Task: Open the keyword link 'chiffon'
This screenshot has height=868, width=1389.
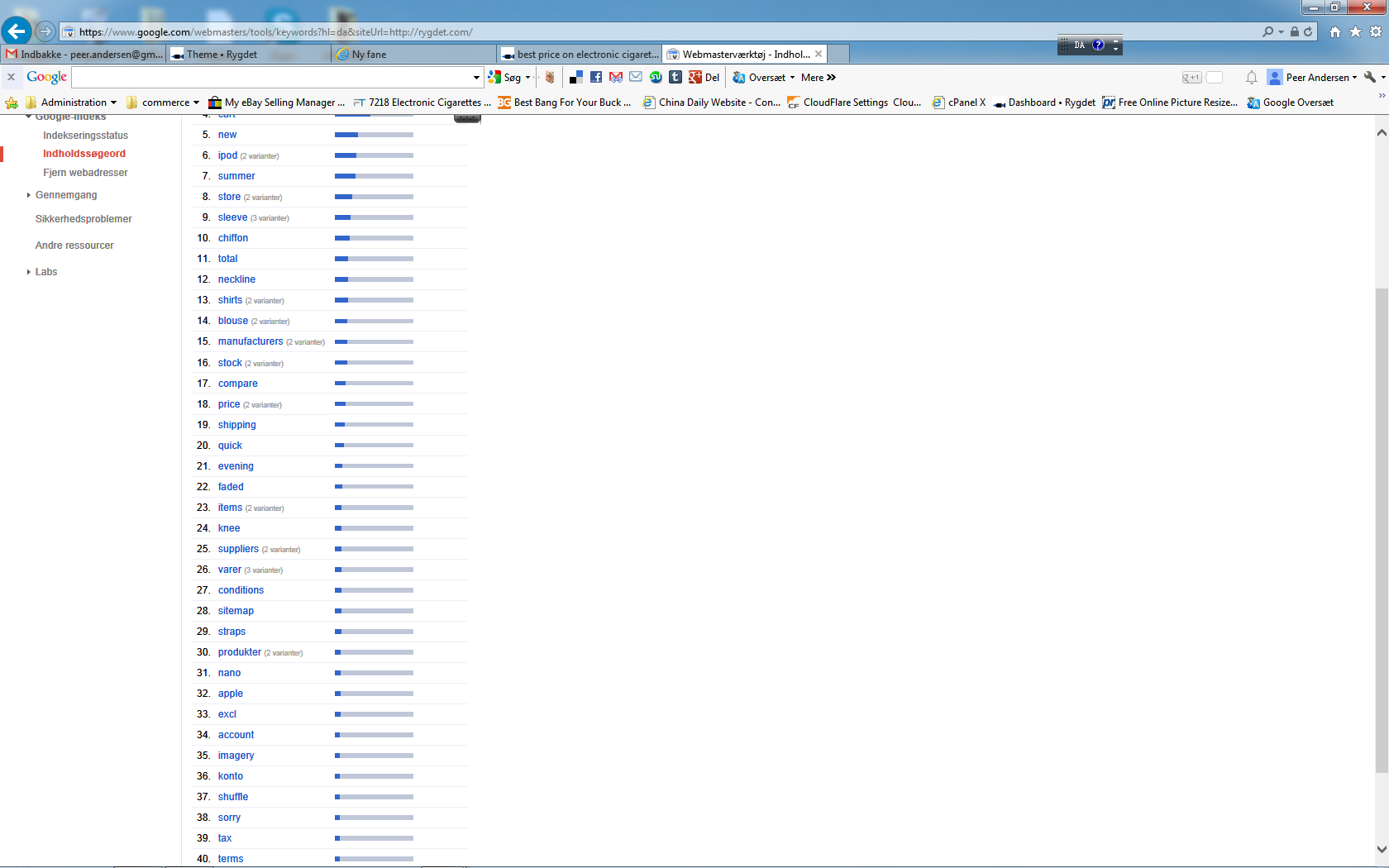Action: (x=233, y=238)
